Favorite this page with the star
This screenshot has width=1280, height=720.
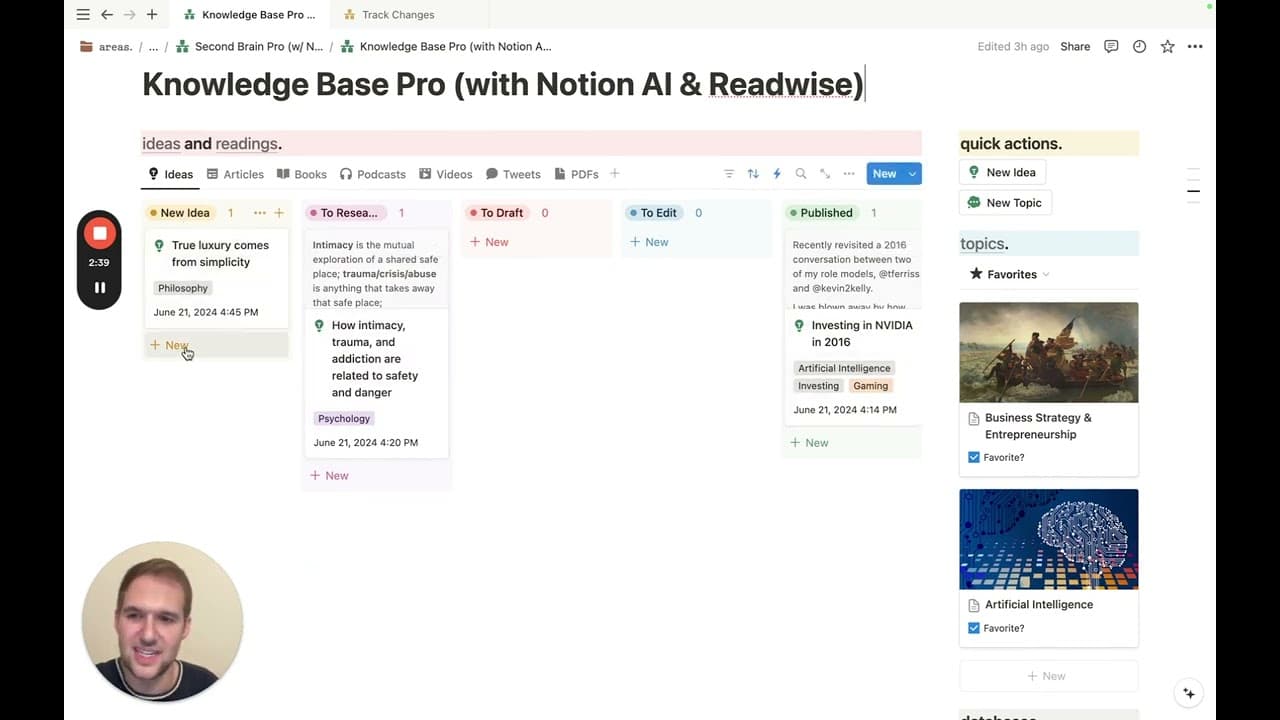click(x=1167, y=46)
